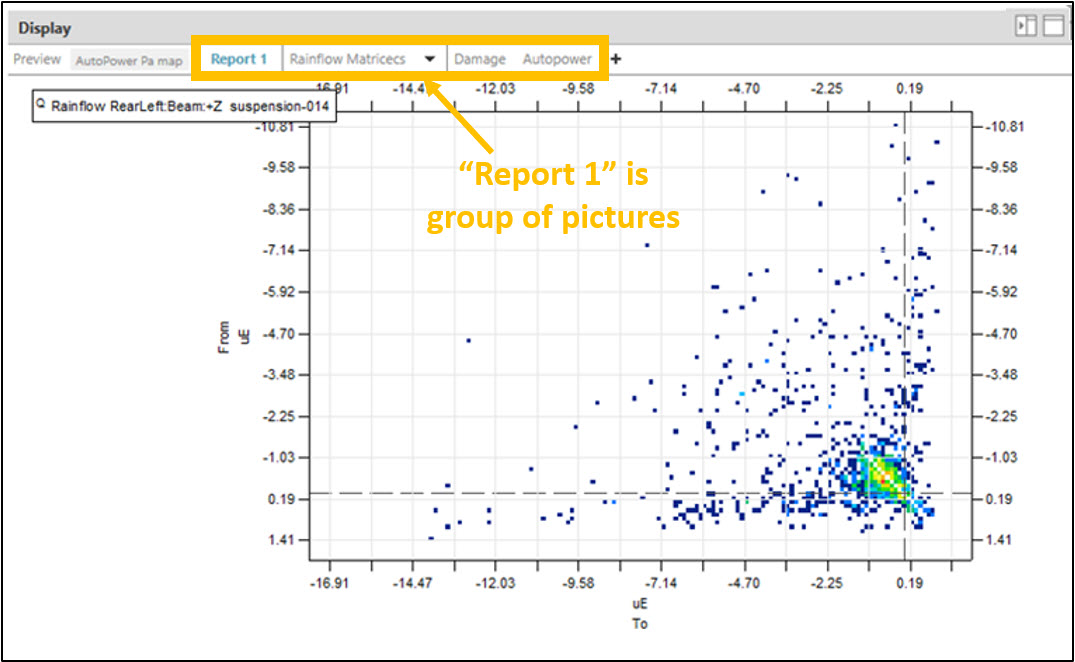Go to the Autopower tab
The width and height of the screenshot is (1075, 662).
point(557,59)
